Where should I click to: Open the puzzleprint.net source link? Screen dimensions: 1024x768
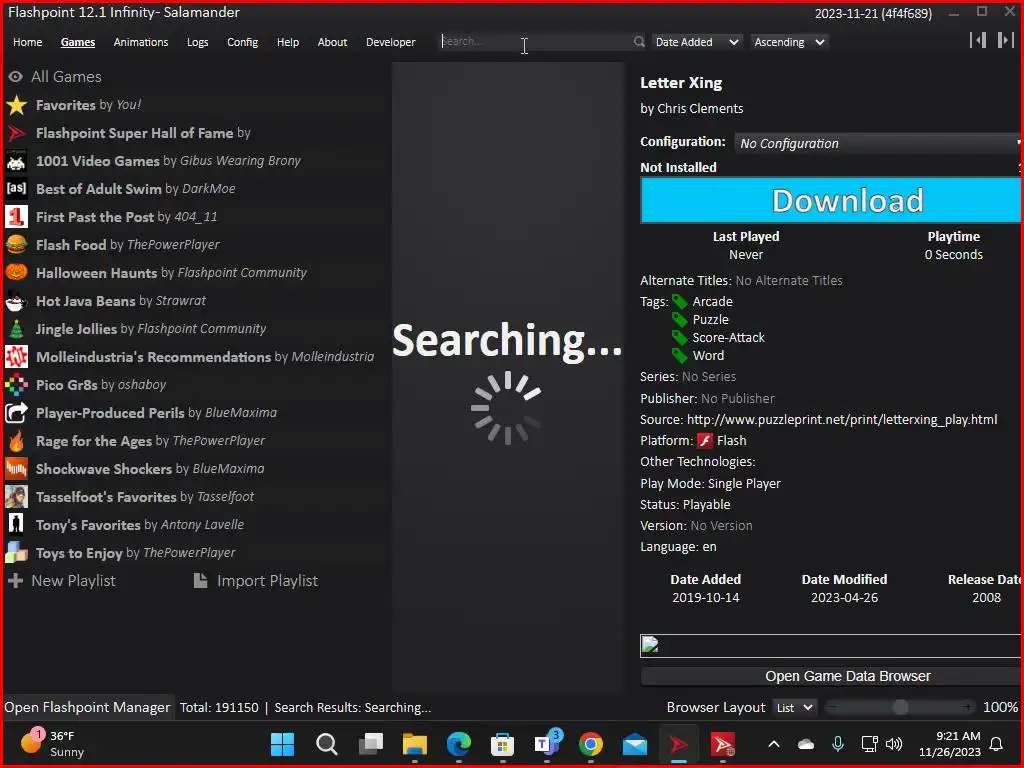(842, 419)
